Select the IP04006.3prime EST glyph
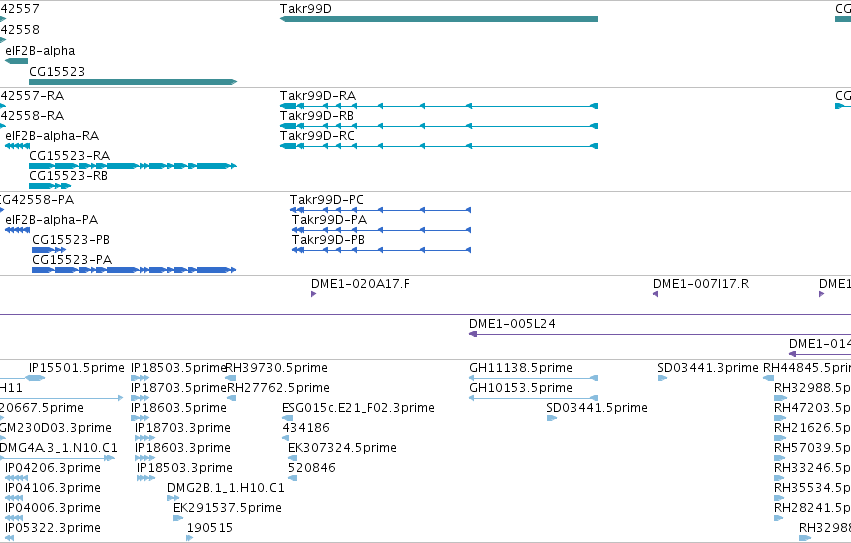 click(x=14, y=519)
